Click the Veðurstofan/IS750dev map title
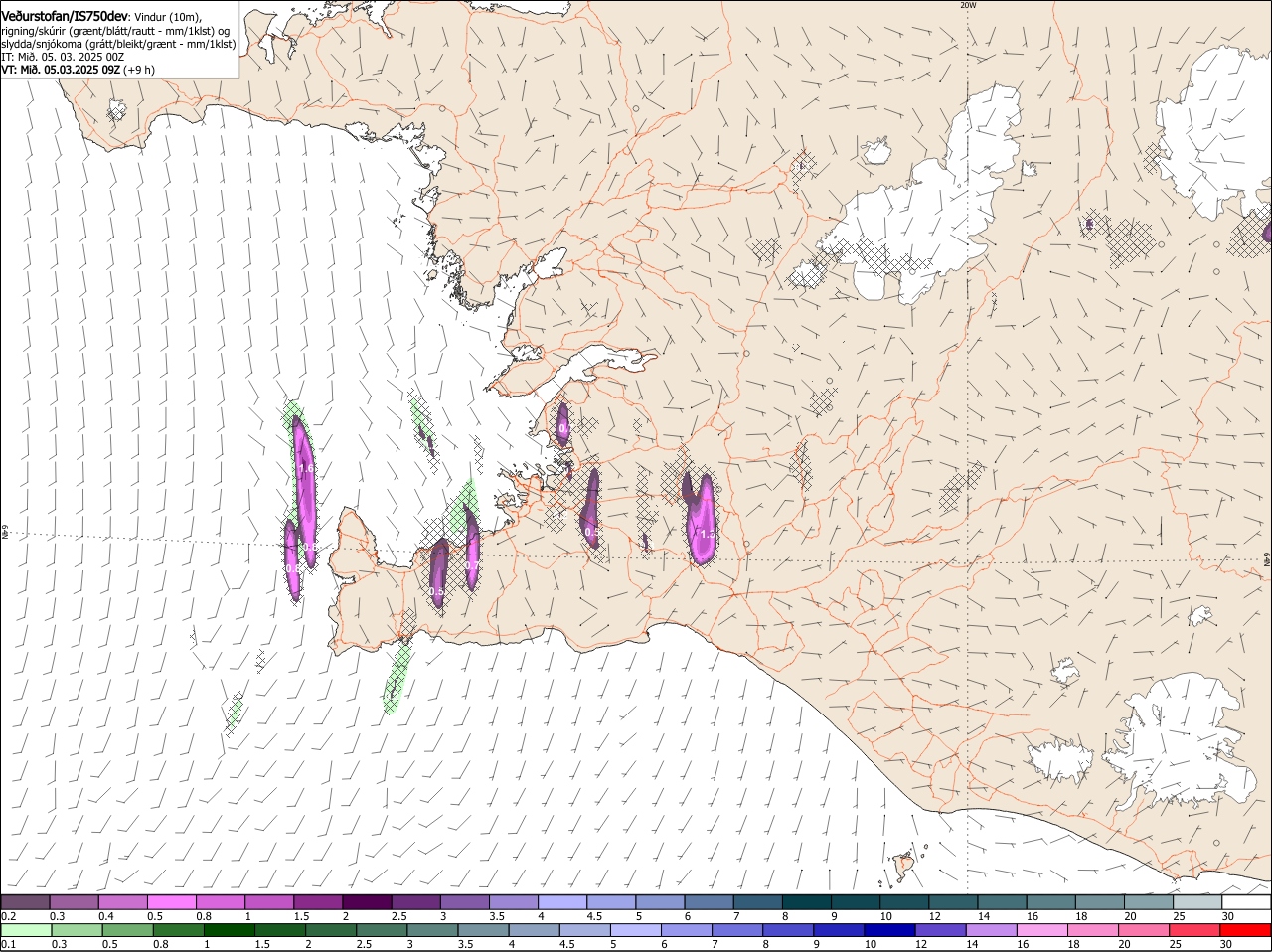 [x=65, y=15]
